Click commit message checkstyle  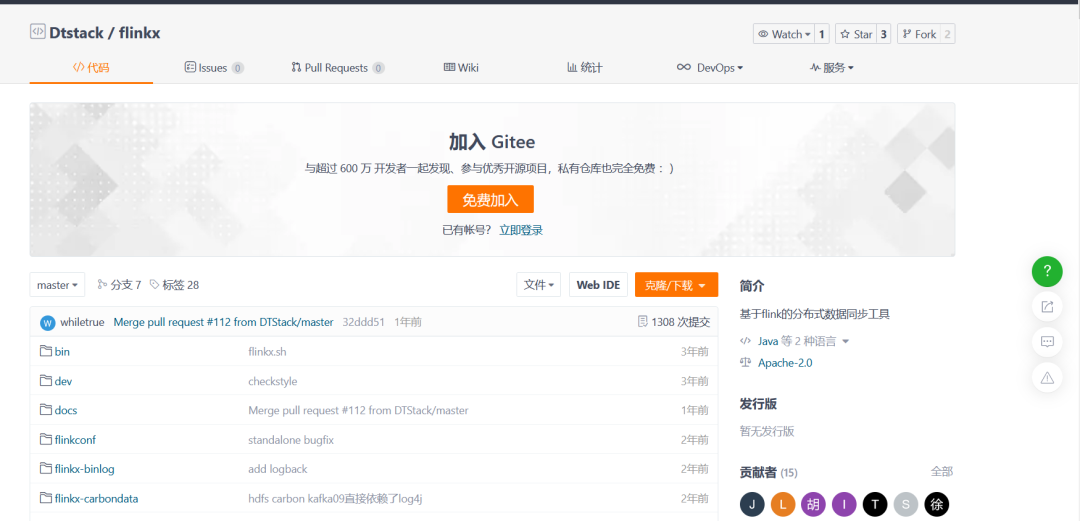(273, 380)
